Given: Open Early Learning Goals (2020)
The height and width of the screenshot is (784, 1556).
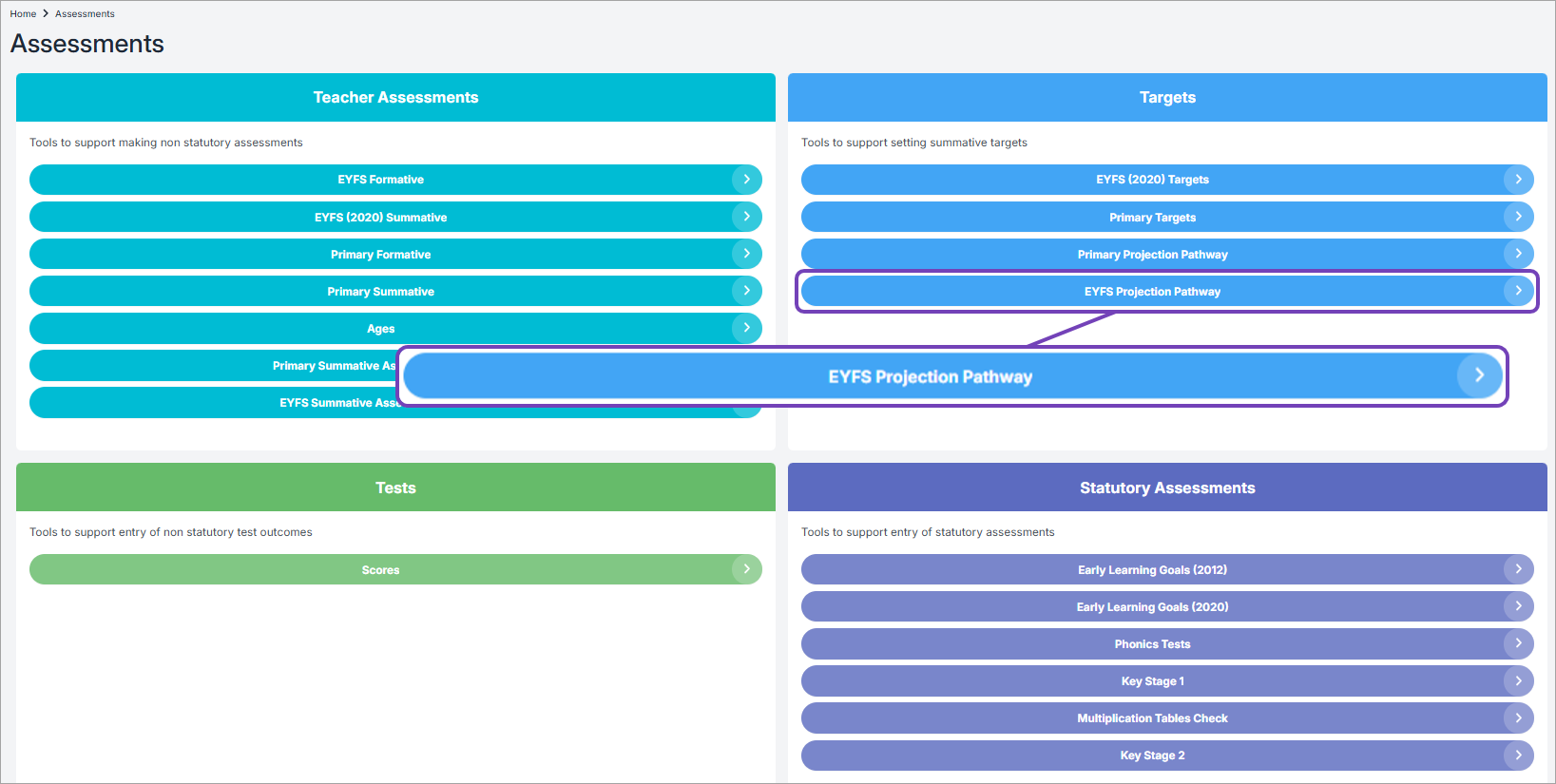Looking at the screenshot, I should coord(1152,607).
